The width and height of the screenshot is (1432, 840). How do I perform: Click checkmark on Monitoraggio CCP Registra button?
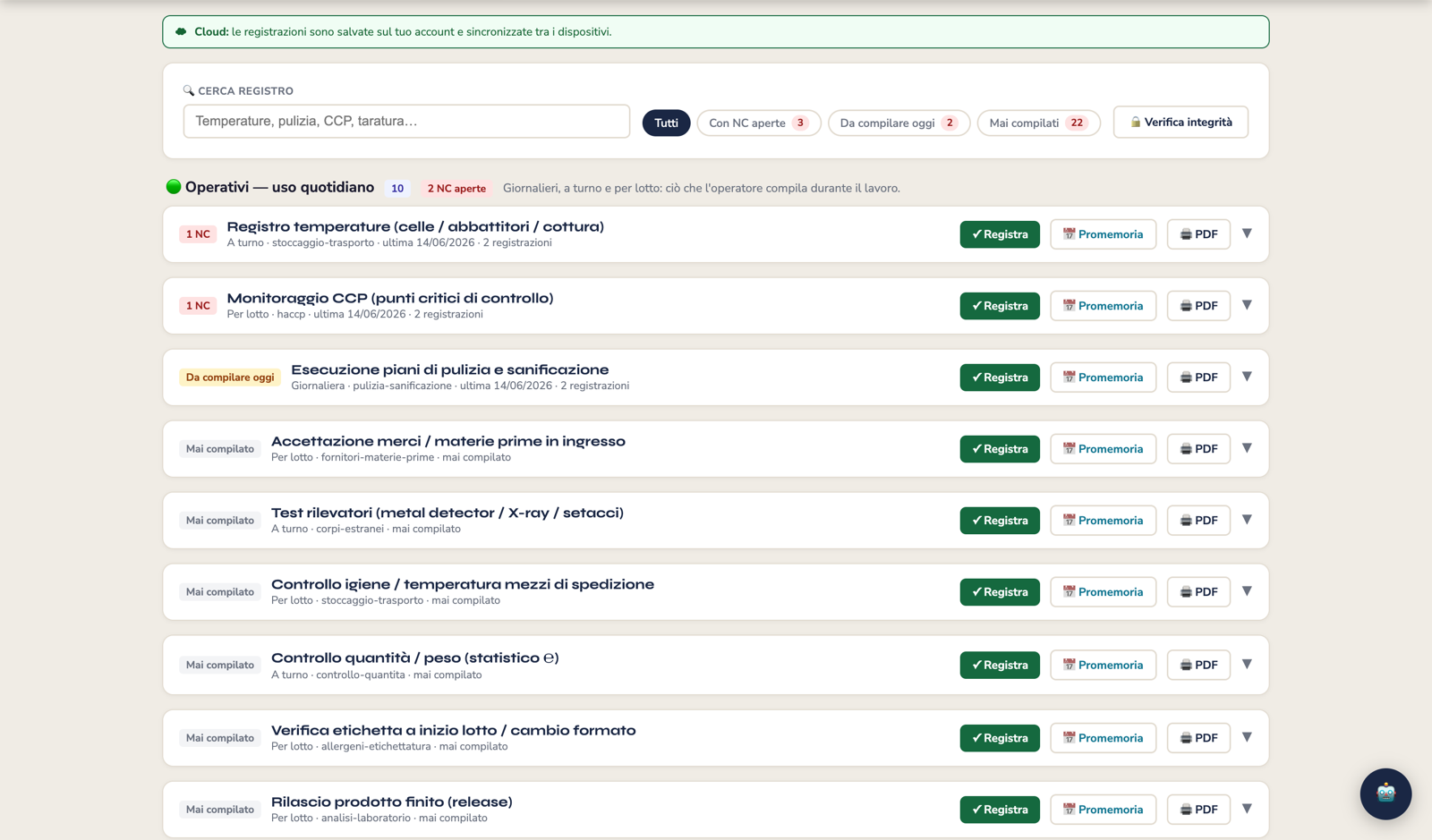[x=976, y=306]
